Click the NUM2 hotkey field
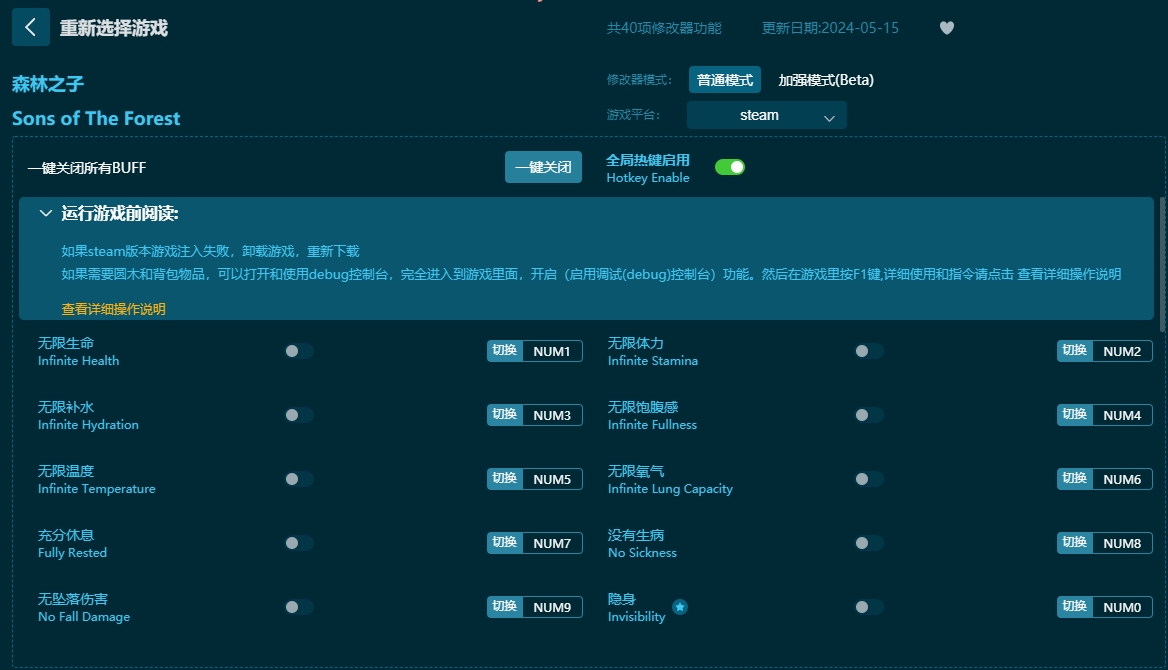The height and width of the screenshot is (670, 1168). [x=1122, y=351]
